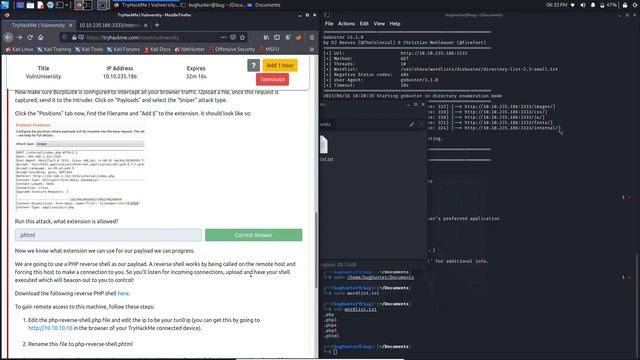Screen dimensions: 640x360
Task: Click the Add 1 hour button
Action: (x=280, y=65)
